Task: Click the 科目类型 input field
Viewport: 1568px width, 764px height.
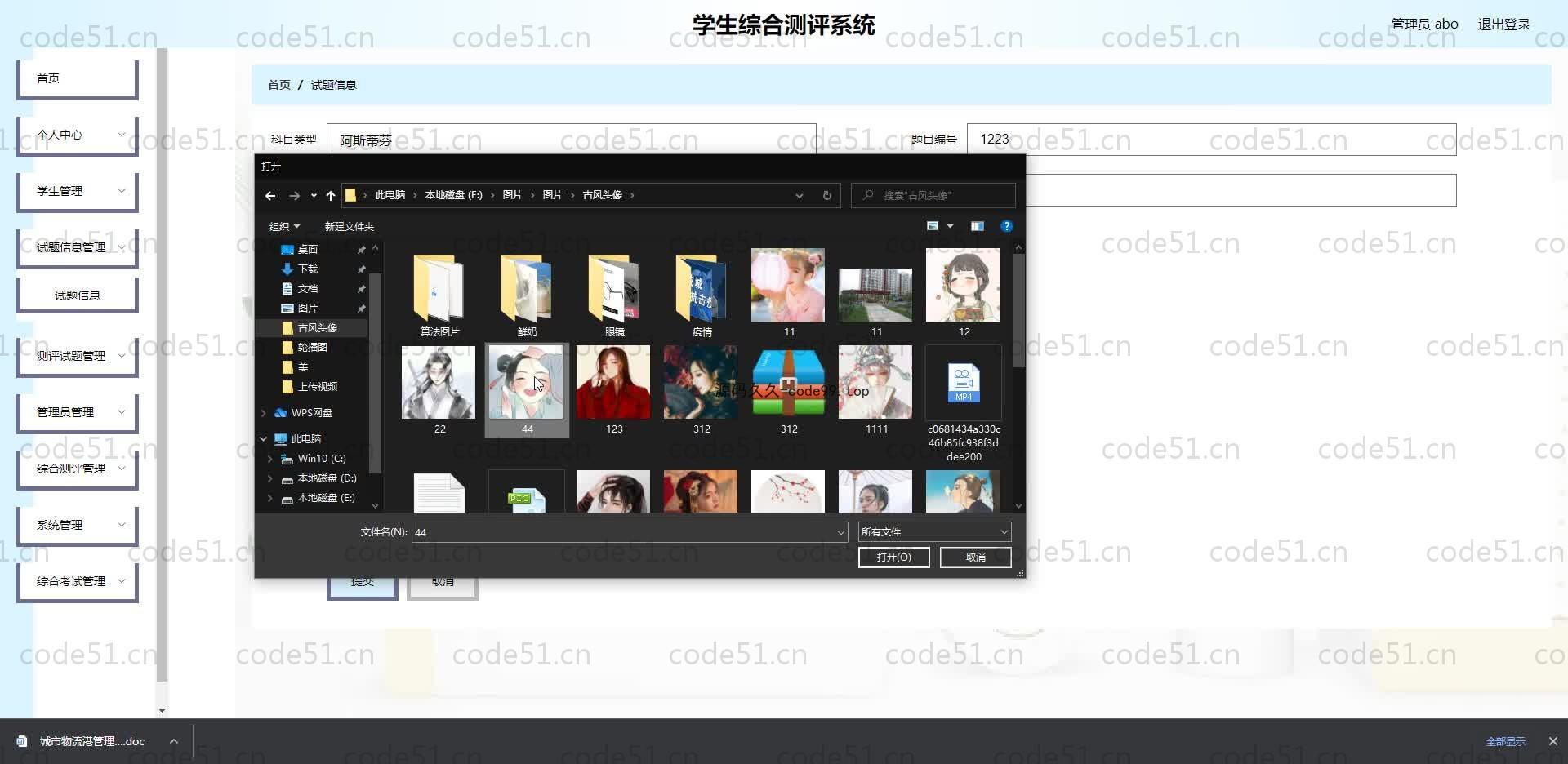Action: [x=571, y=140]
